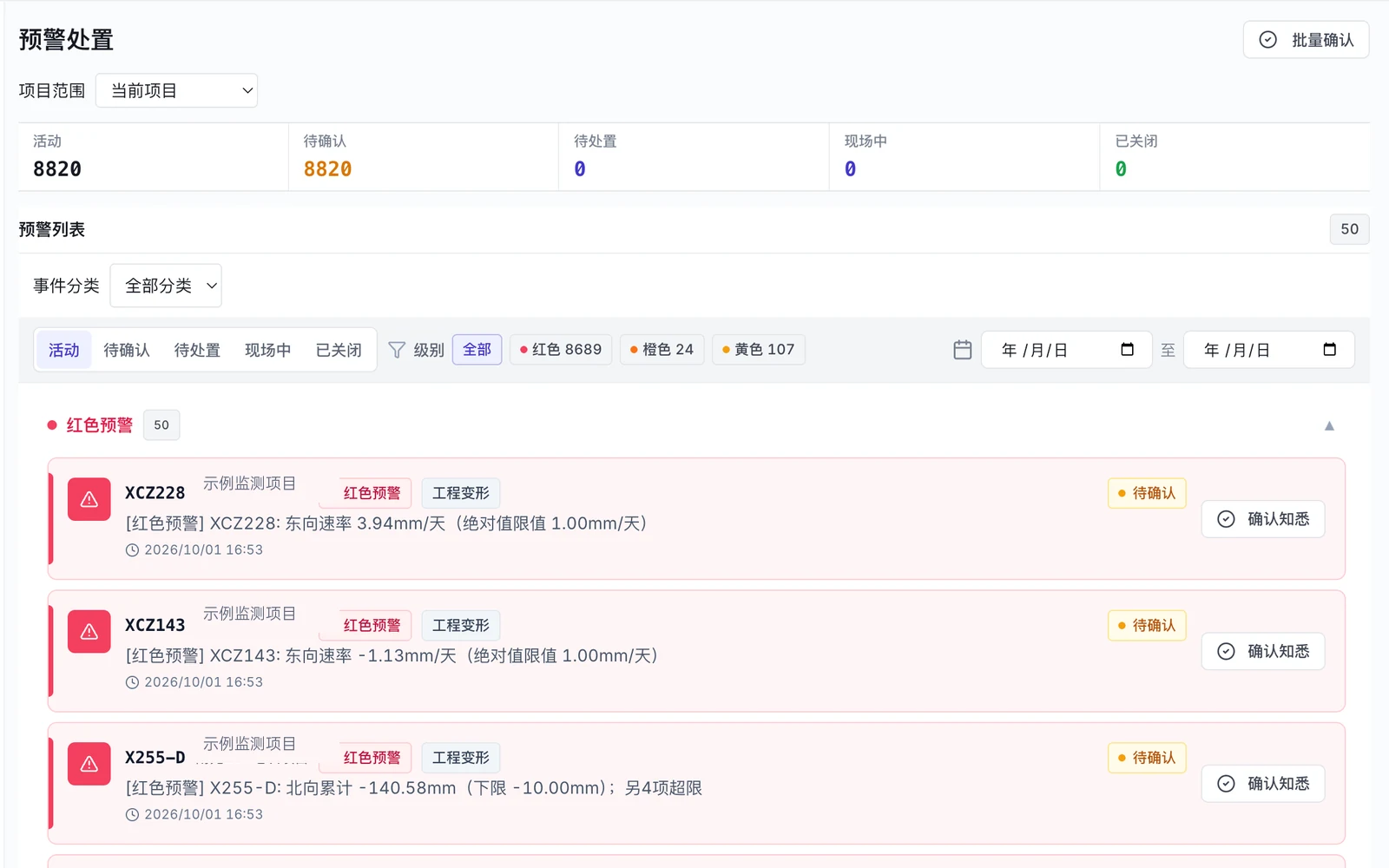Click the clock icon on the XCZ228 timestamp
1389x868 pixels.
(132, 550)
